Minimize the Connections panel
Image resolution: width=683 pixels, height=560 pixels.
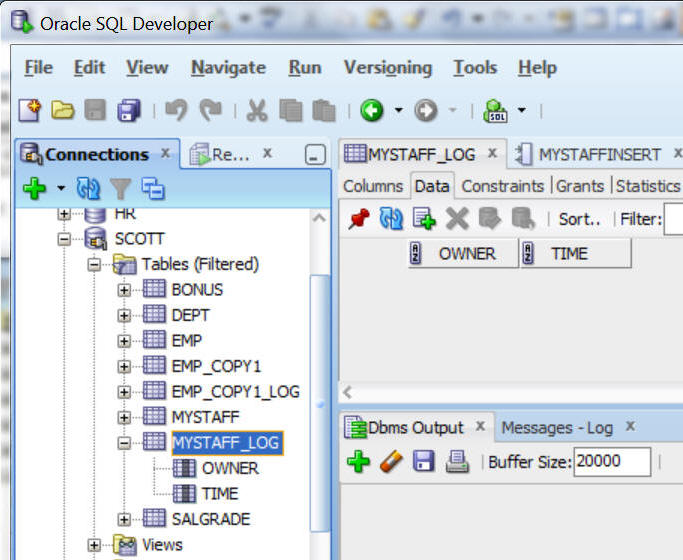tap(315, 155)
